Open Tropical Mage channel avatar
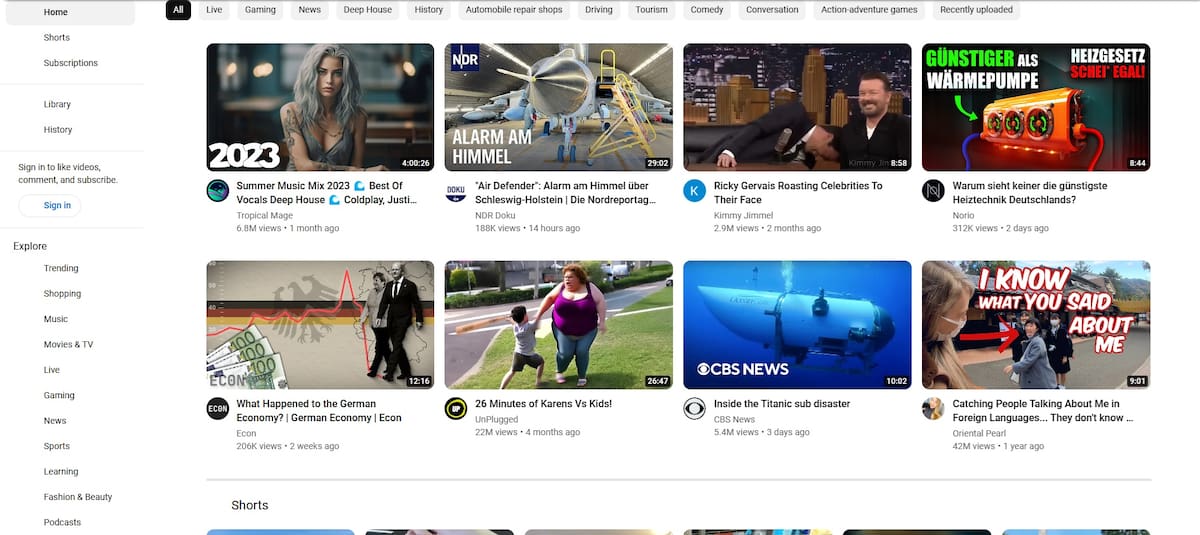 click(x=218, y=191)
